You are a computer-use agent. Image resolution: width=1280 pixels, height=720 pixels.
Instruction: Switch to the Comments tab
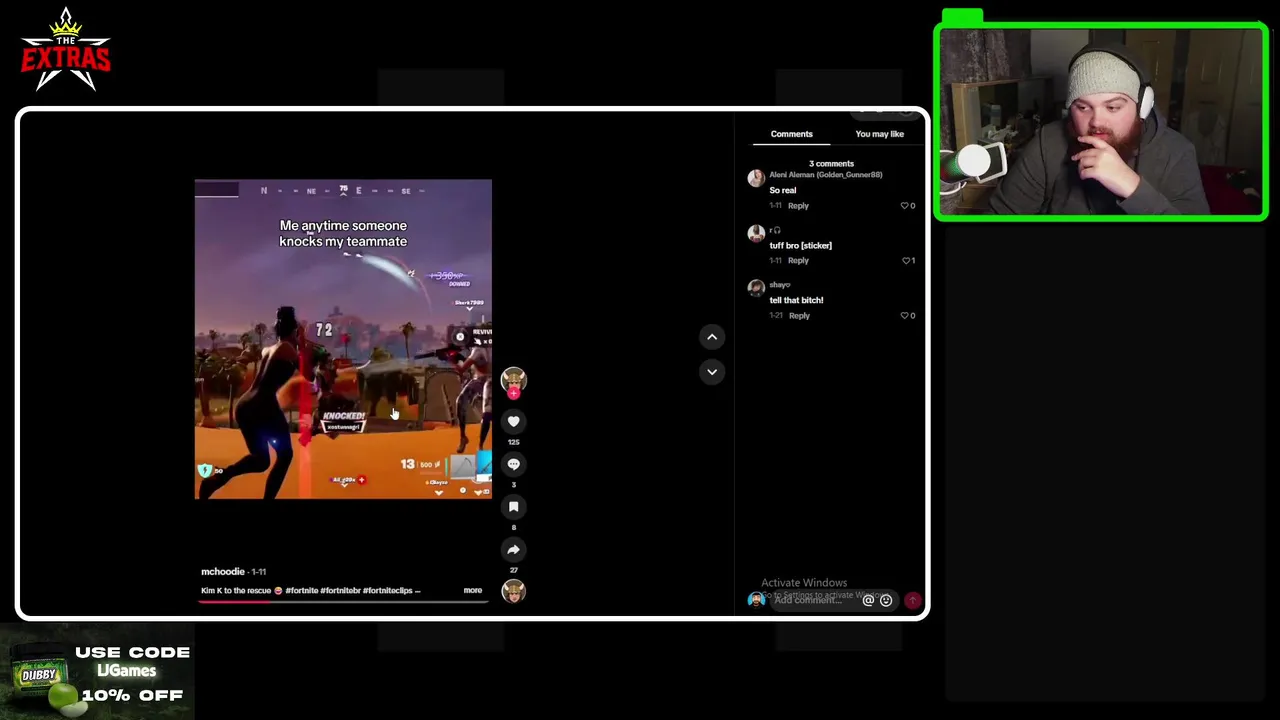click(x=791, y=134)
